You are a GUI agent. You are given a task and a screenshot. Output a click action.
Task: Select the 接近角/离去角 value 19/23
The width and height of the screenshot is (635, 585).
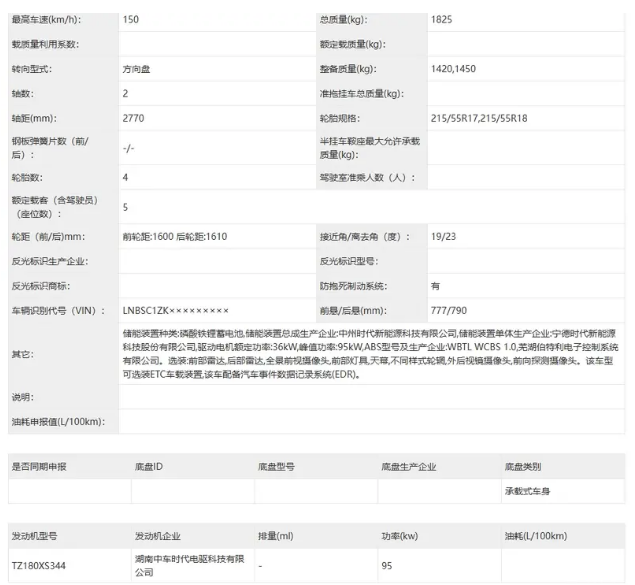click(x=443, y=237)
